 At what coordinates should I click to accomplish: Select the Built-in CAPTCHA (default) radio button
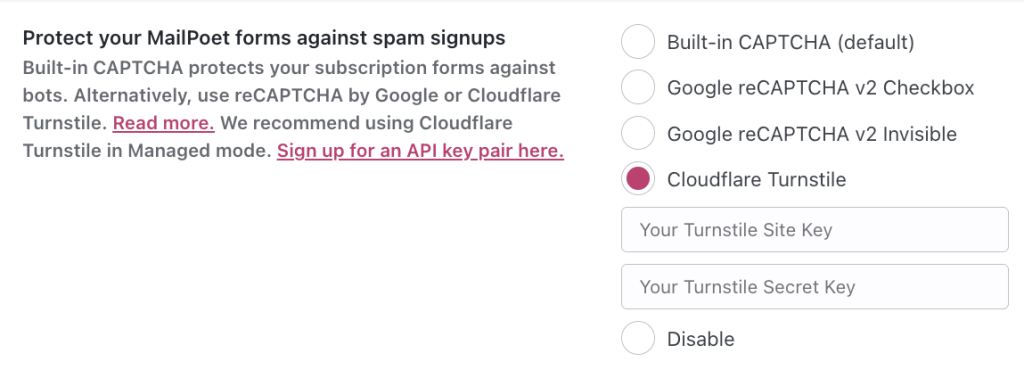click(x=637, y=42)
